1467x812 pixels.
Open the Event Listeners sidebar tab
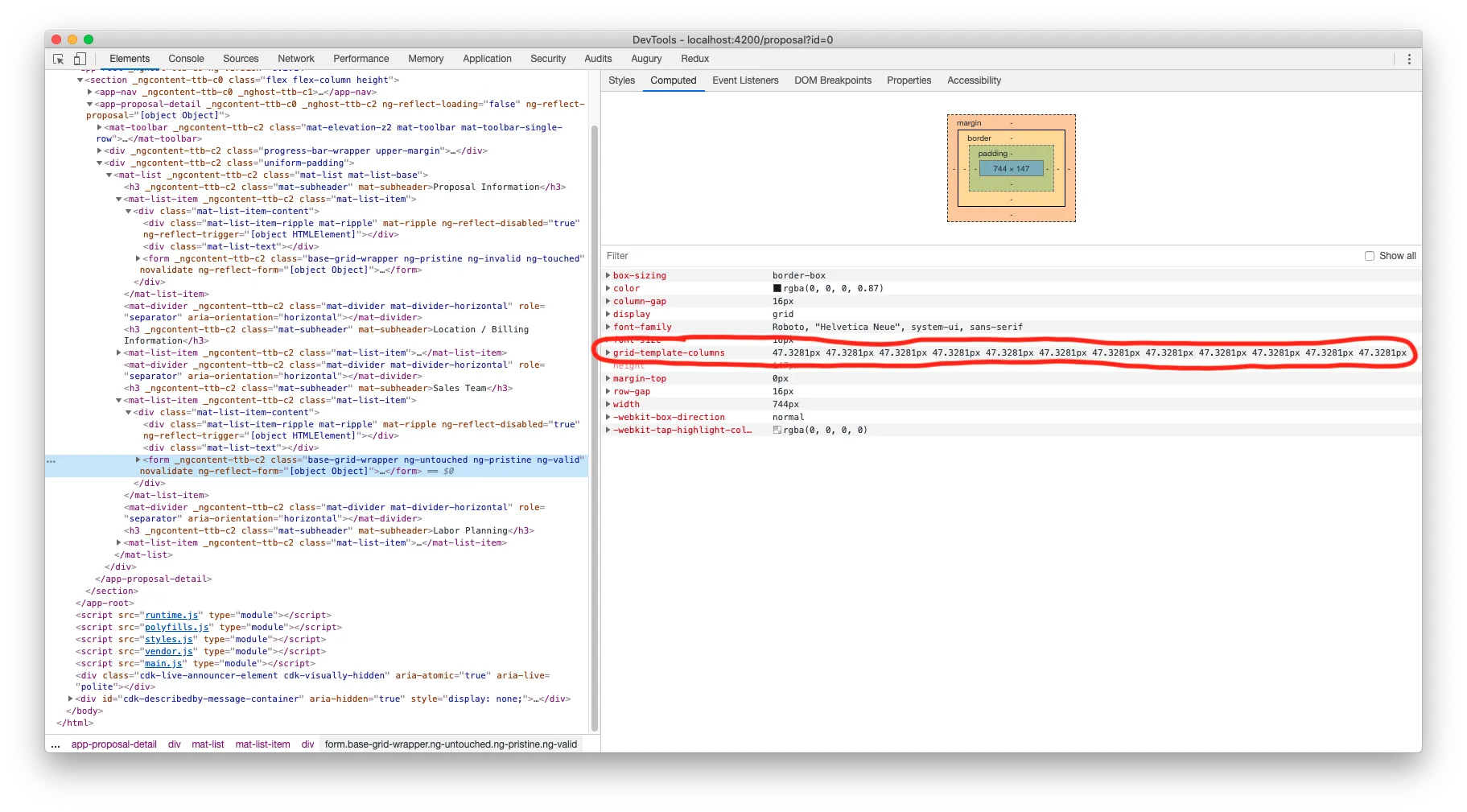745,80
